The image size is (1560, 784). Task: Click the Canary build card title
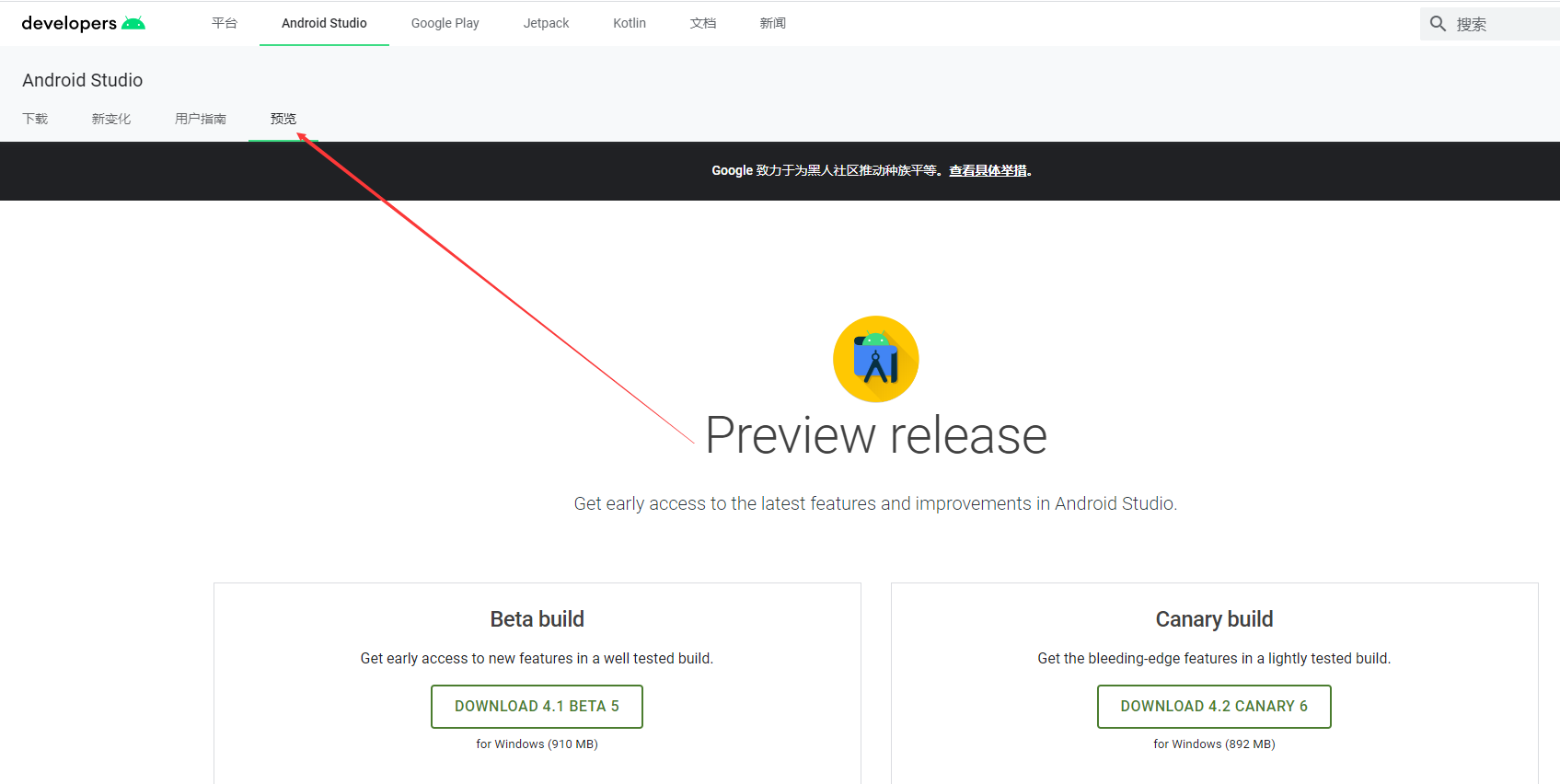pos(1214,619)
